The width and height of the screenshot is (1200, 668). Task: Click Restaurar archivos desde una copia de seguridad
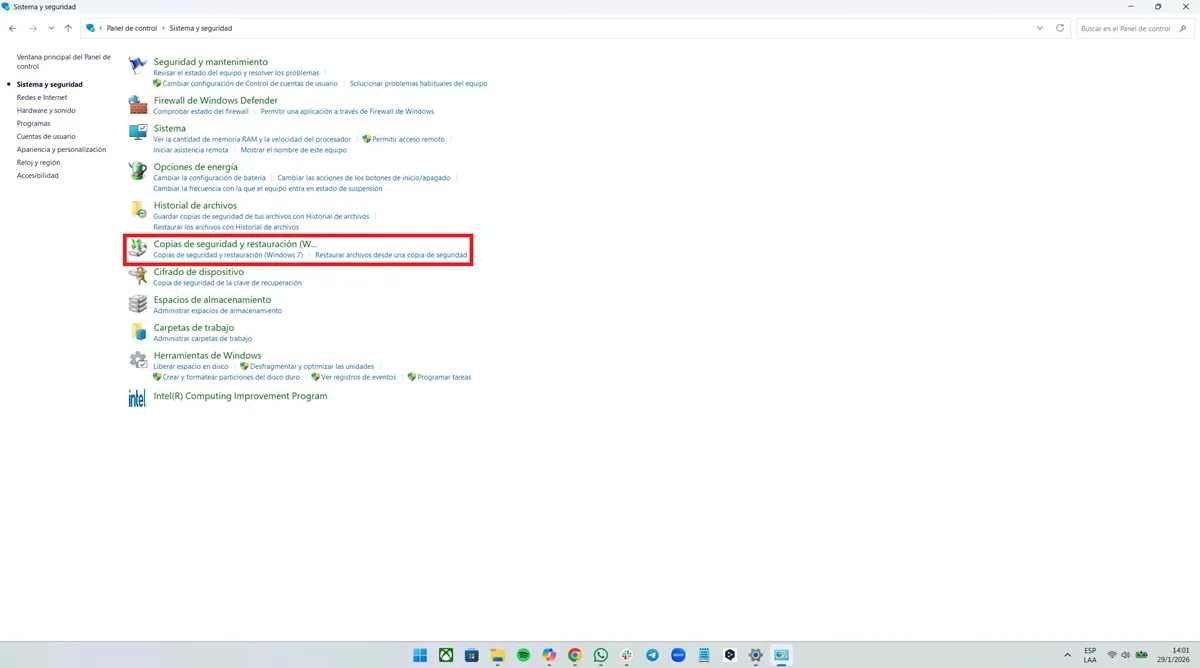pos(391,255)
